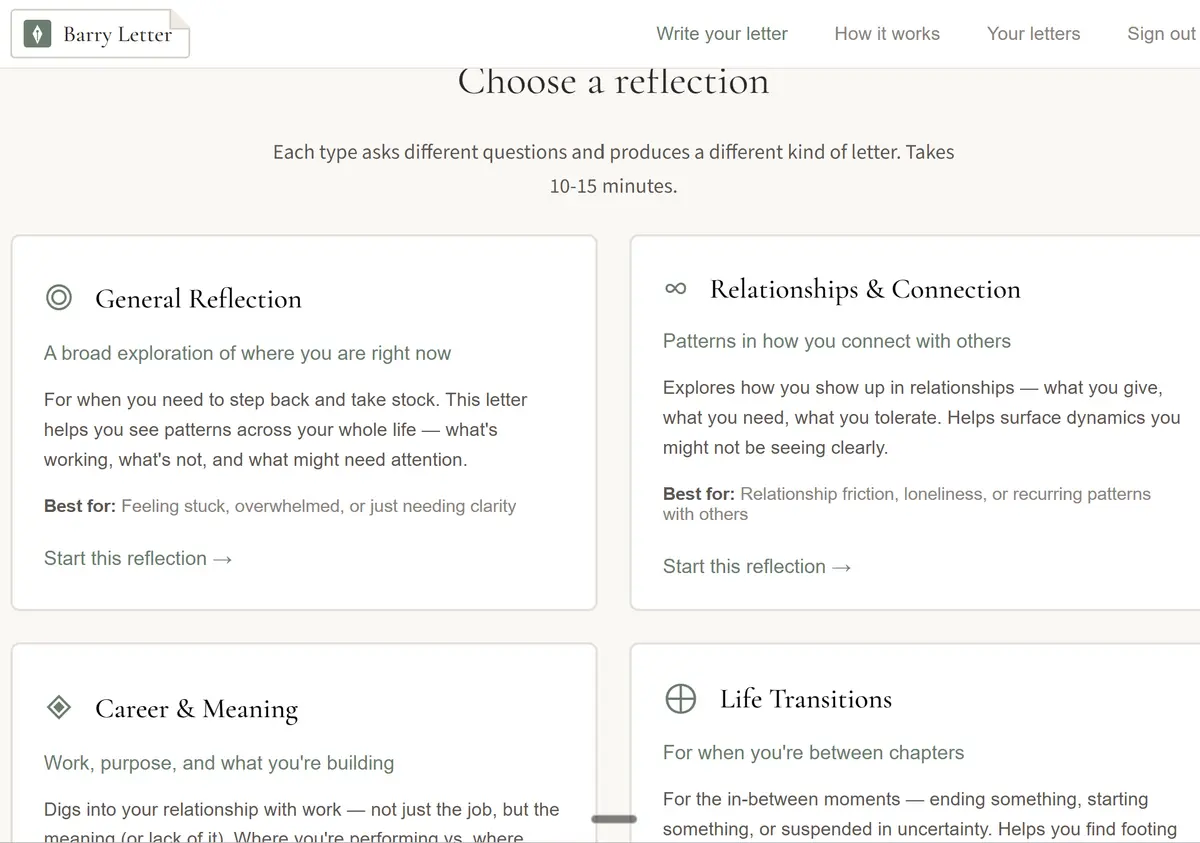Click the Barry Letter leaf logo icon
Screen dimensions: 1200x843
click(37, 35)
